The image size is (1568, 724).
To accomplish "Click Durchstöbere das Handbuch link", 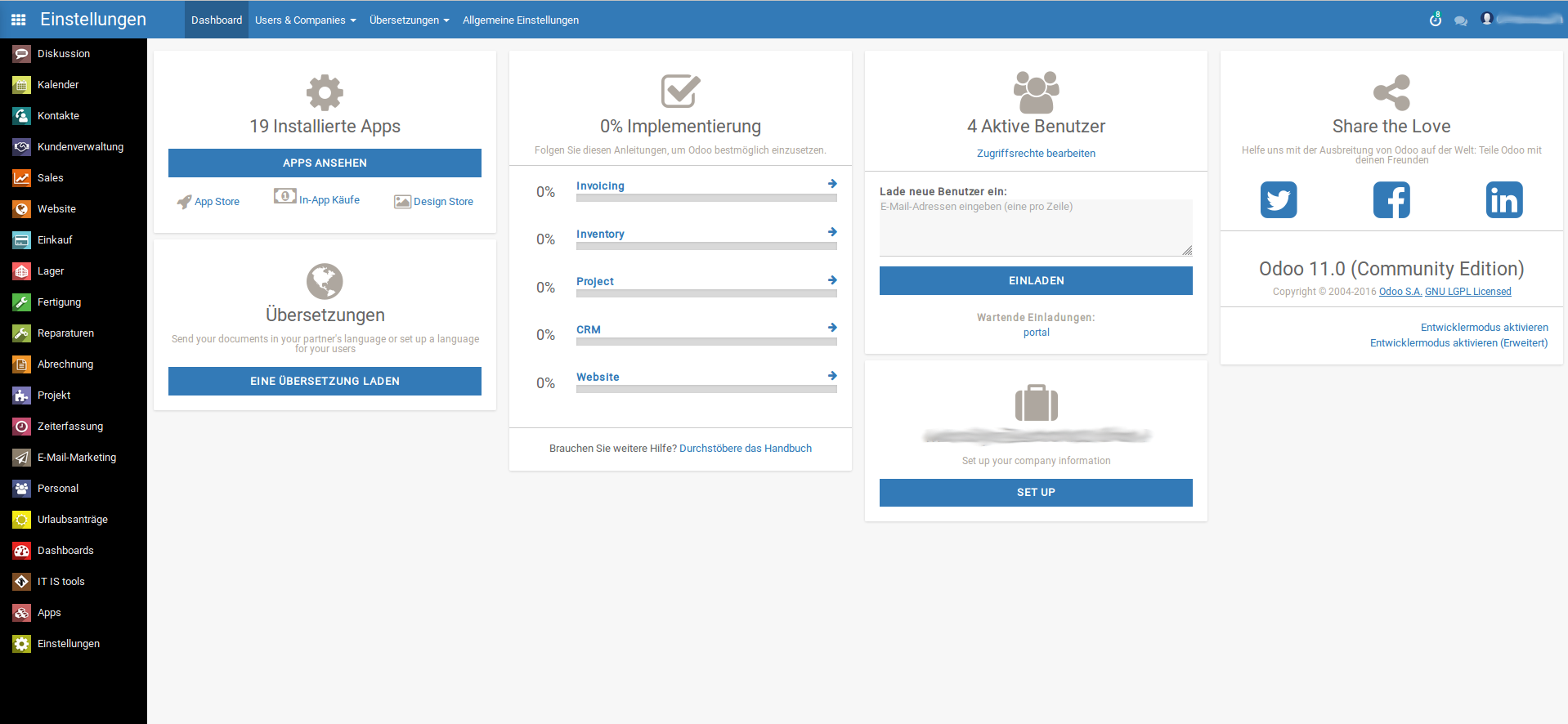I will 746,449.
